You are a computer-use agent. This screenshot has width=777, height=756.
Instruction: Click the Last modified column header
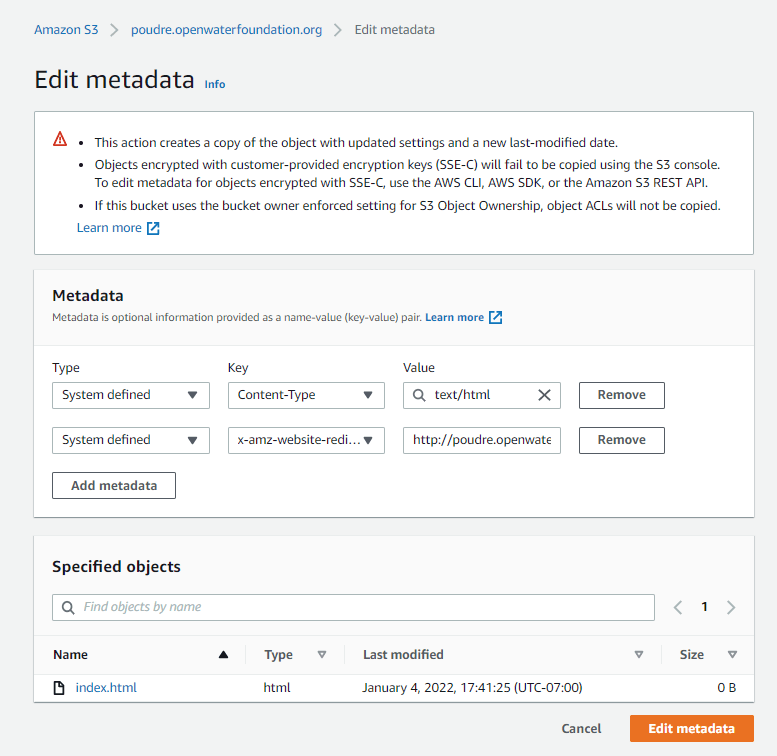[403, 655]
